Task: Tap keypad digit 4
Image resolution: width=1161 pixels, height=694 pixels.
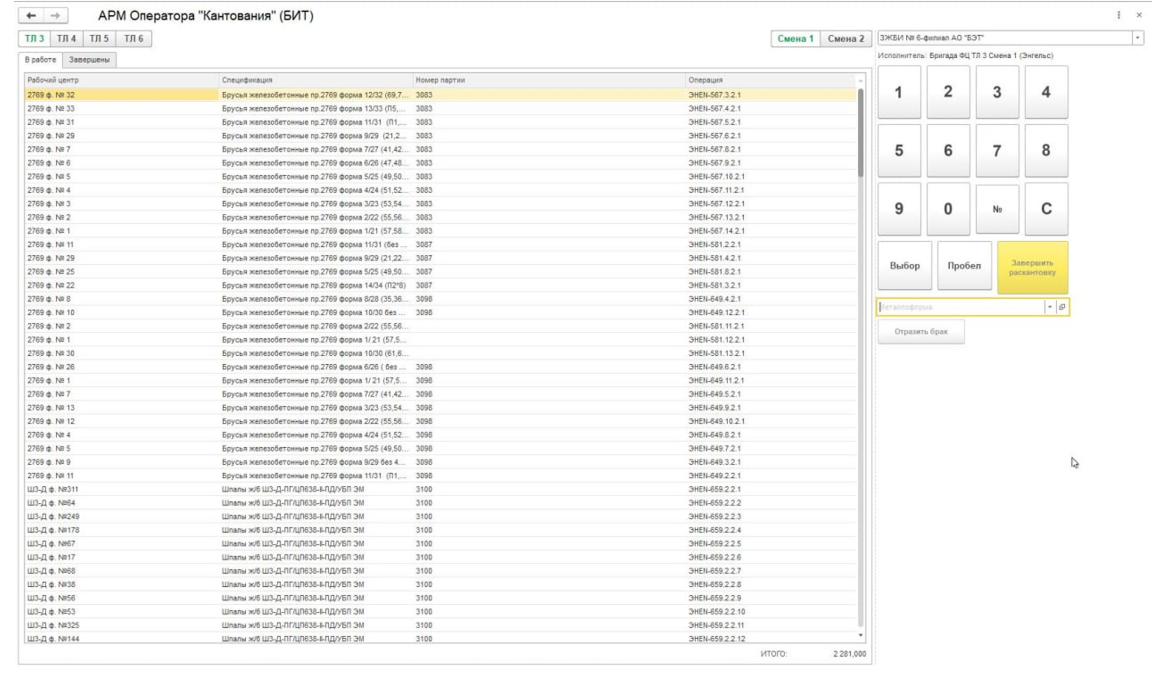Action: click(1045, 93)
